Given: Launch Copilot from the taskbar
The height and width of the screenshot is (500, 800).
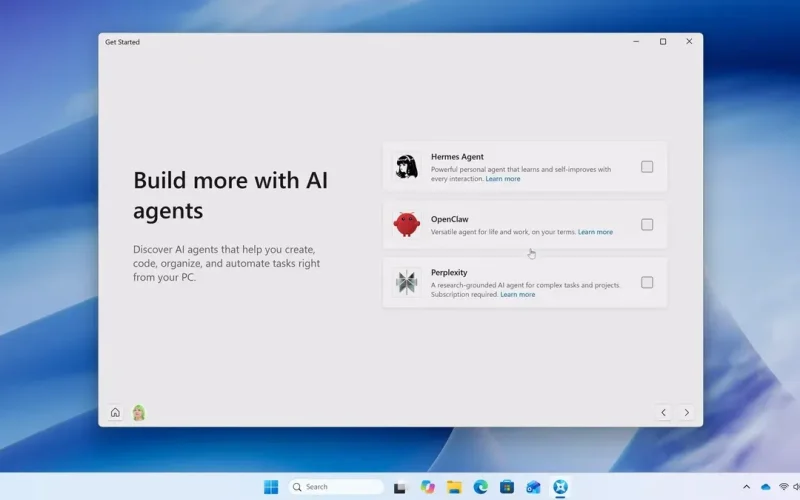Looking at the screenshot, I should pos(428,487).
